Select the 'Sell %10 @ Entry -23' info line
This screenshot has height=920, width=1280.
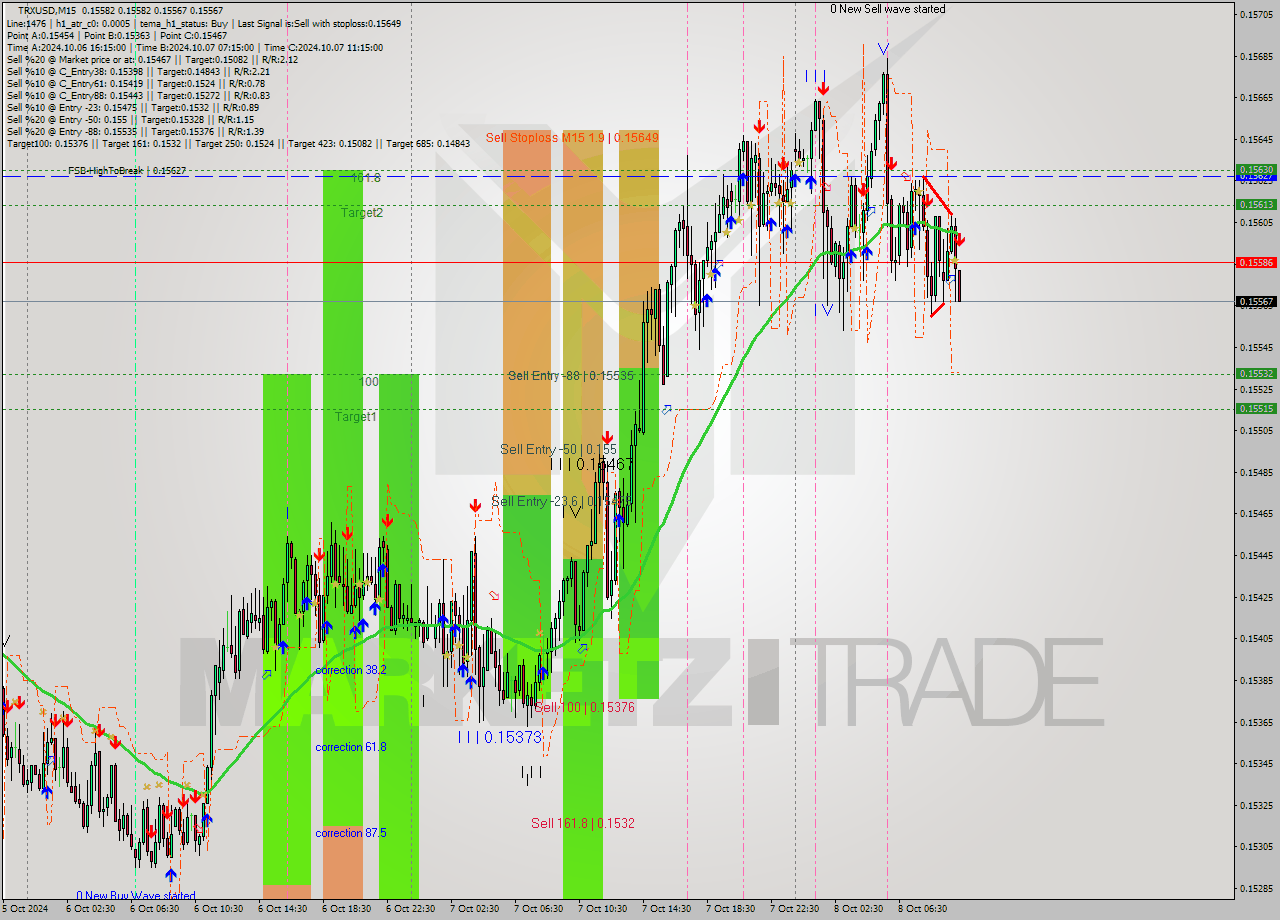click(133, 107)
